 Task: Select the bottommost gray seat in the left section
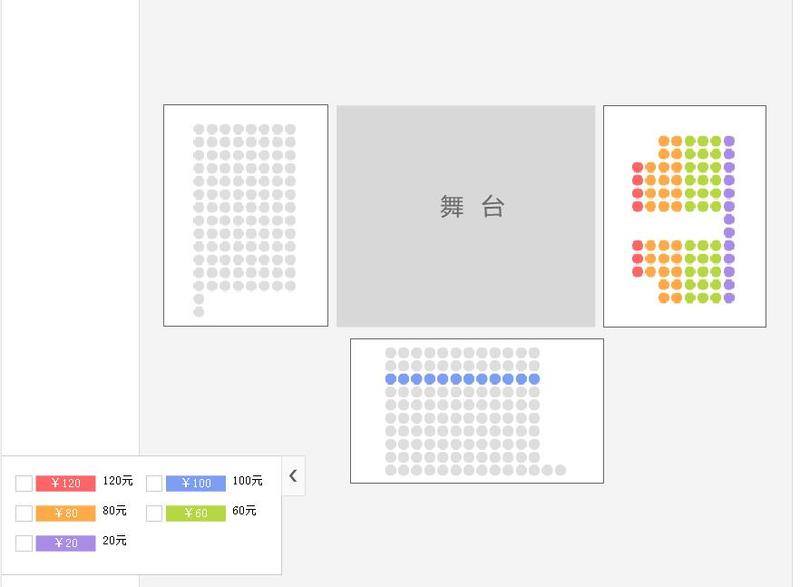click(x=199, y=312)
